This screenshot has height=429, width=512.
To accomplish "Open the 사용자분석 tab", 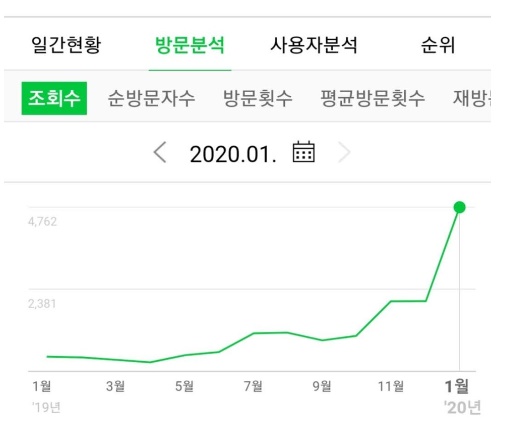I will 314,45.
